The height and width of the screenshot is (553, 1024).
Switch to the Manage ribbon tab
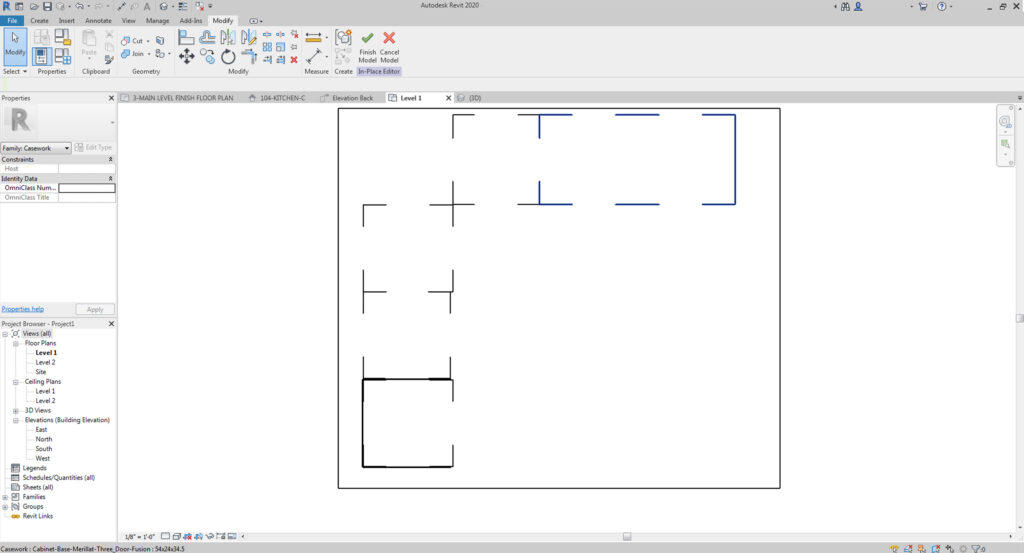tap(157, 20)
